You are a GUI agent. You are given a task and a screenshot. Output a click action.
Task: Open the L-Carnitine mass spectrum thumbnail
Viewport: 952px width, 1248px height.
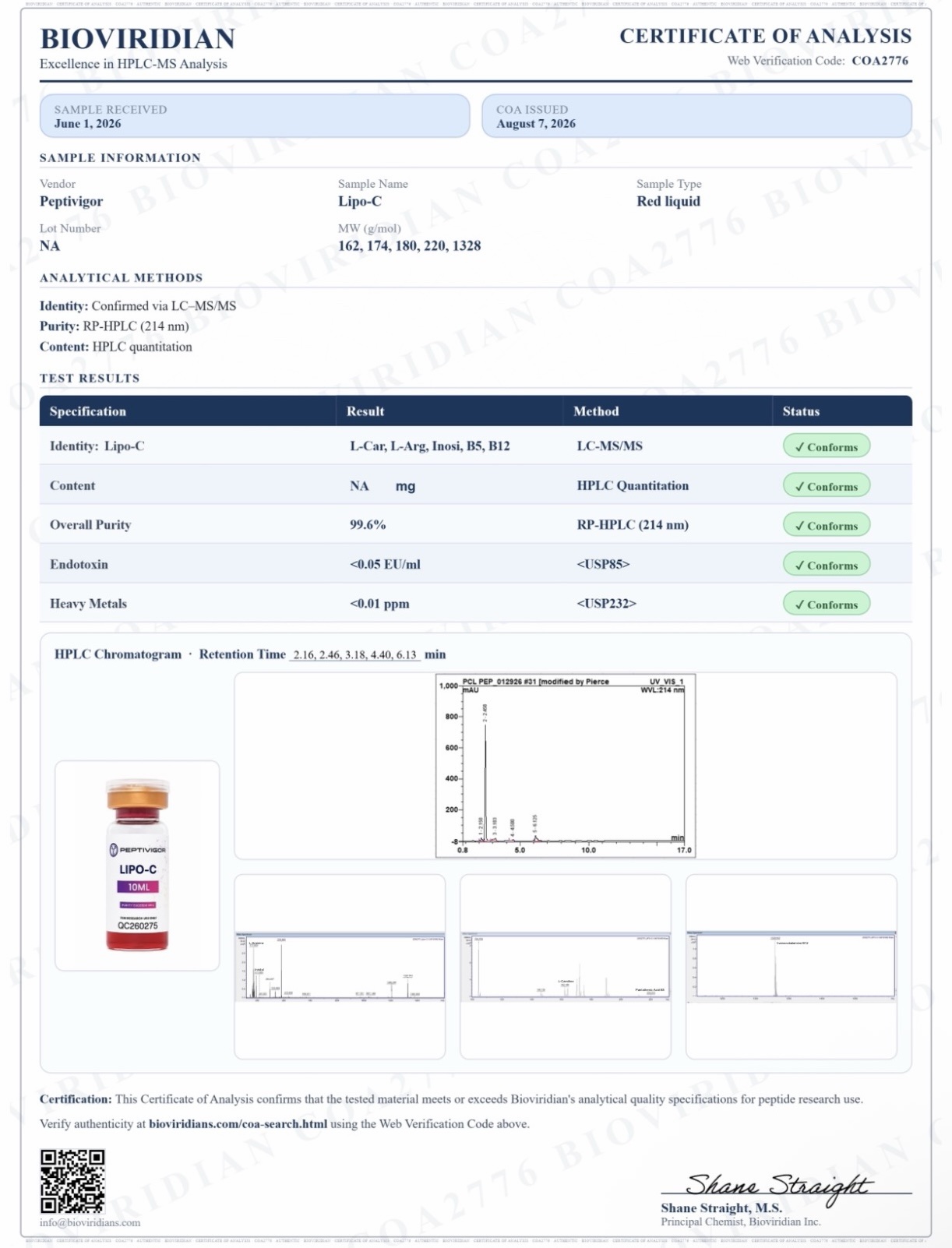[566, 966]
